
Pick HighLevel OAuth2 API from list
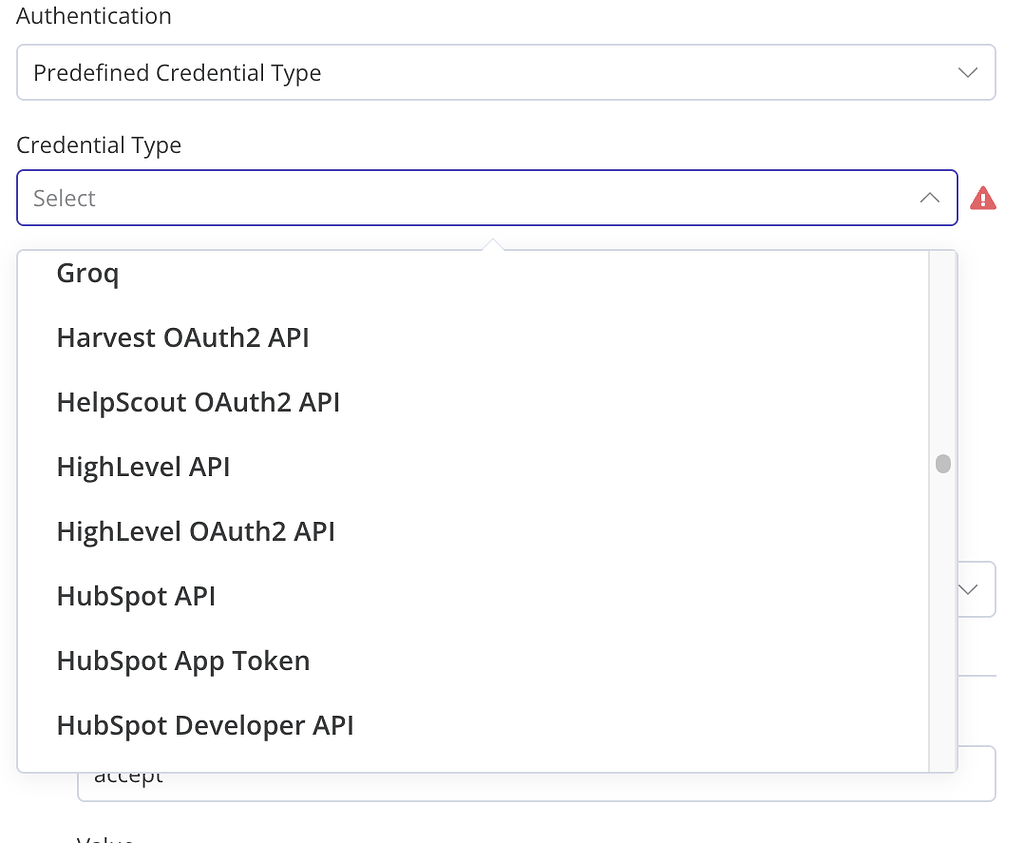(196, 531)
